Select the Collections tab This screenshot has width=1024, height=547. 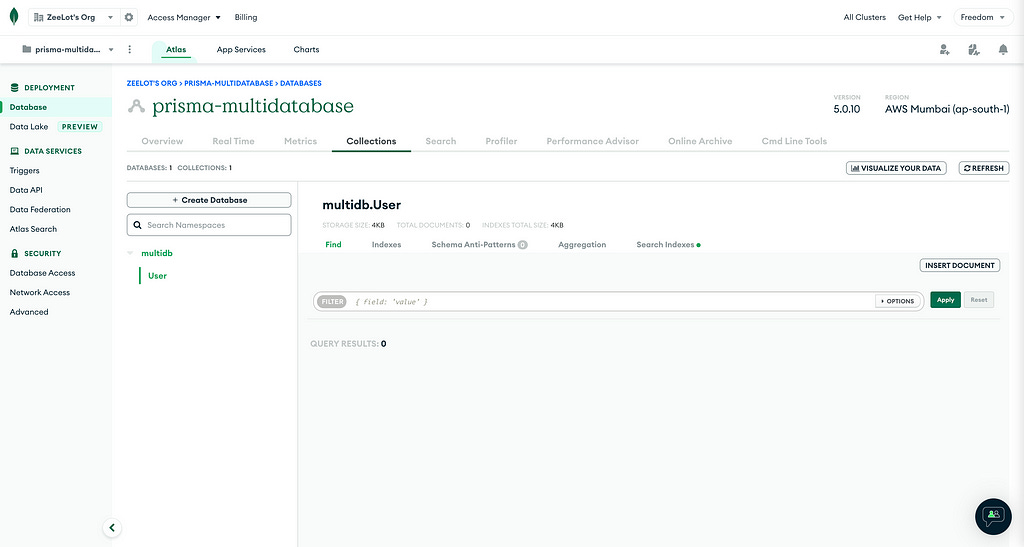click(371, 141)
